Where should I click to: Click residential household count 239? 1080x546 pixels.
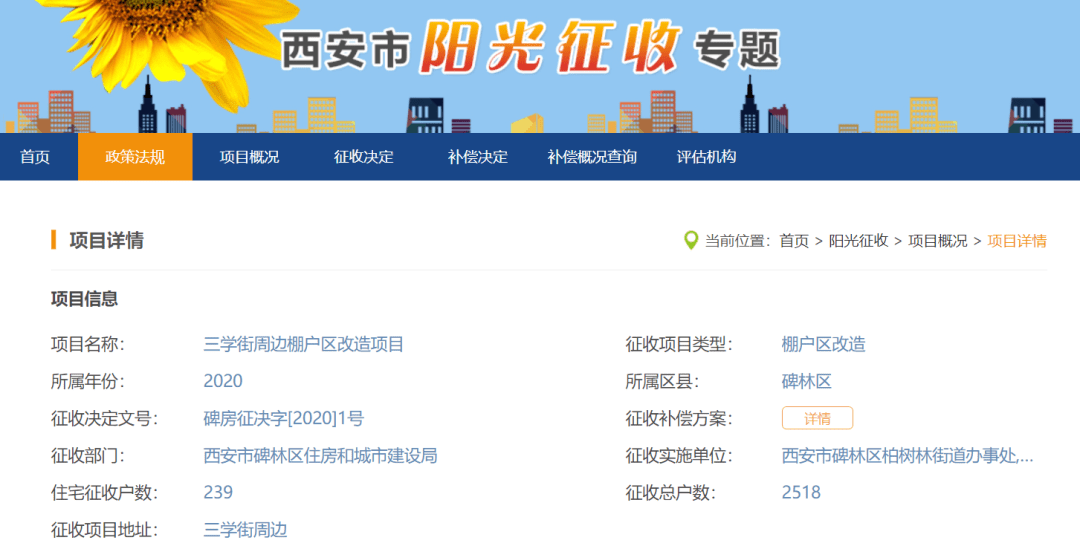coord(218,492)
